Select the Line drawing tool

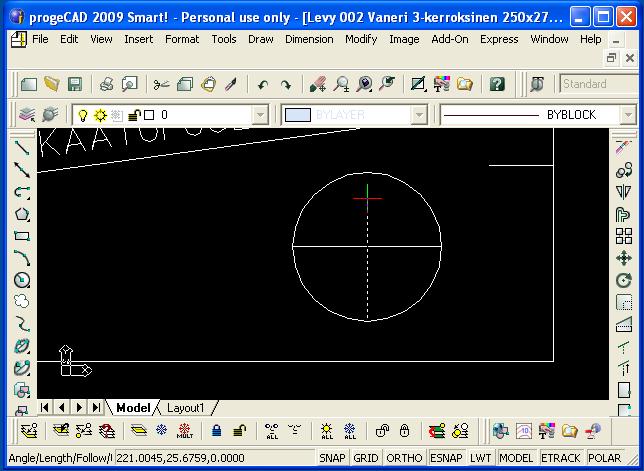(21, 148)
